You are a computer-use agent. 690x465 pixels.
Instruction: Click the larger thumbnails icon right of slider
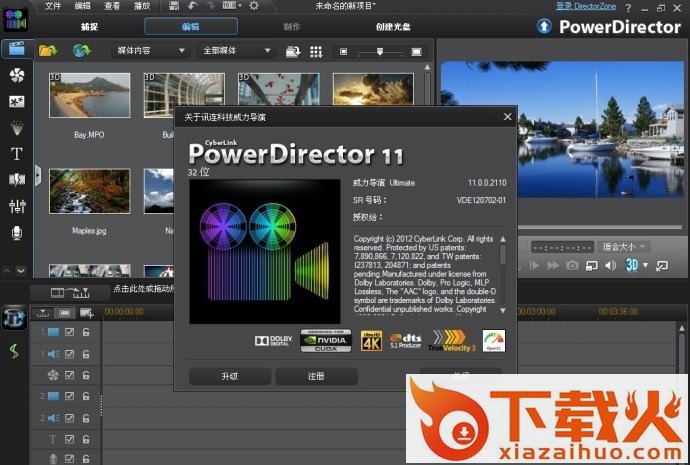416,52
